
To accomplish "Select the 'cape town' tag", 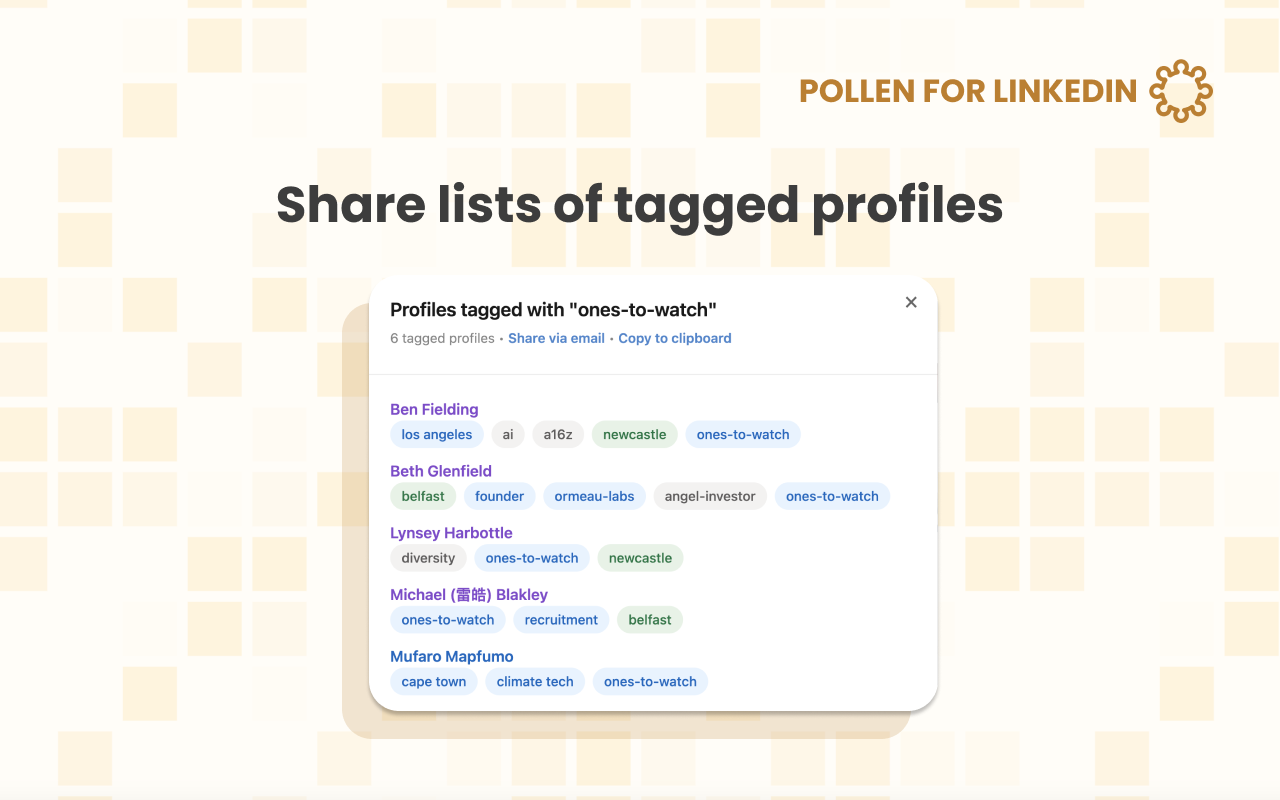I will tap(434, 682).
